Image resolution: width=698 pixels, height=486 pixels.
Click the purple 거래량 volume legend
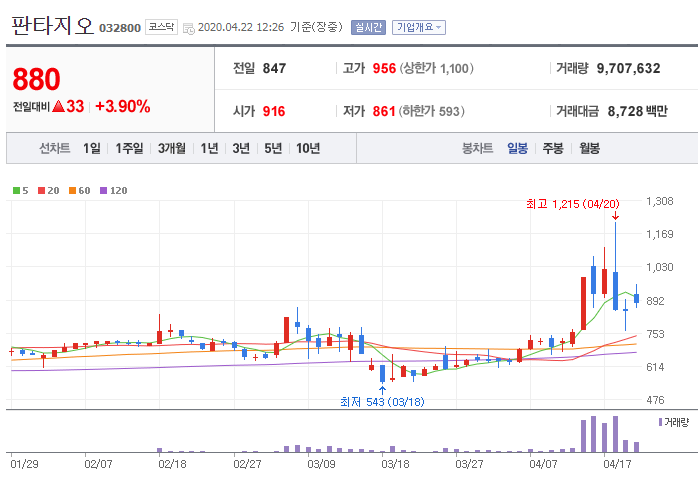point(674,422)
